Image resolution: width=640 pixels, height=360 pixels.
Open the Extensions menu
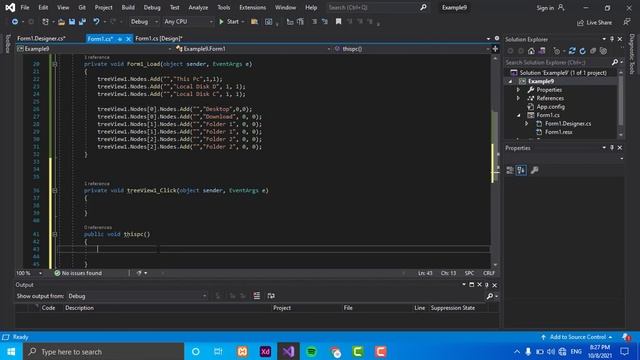[x=252, y=7]
